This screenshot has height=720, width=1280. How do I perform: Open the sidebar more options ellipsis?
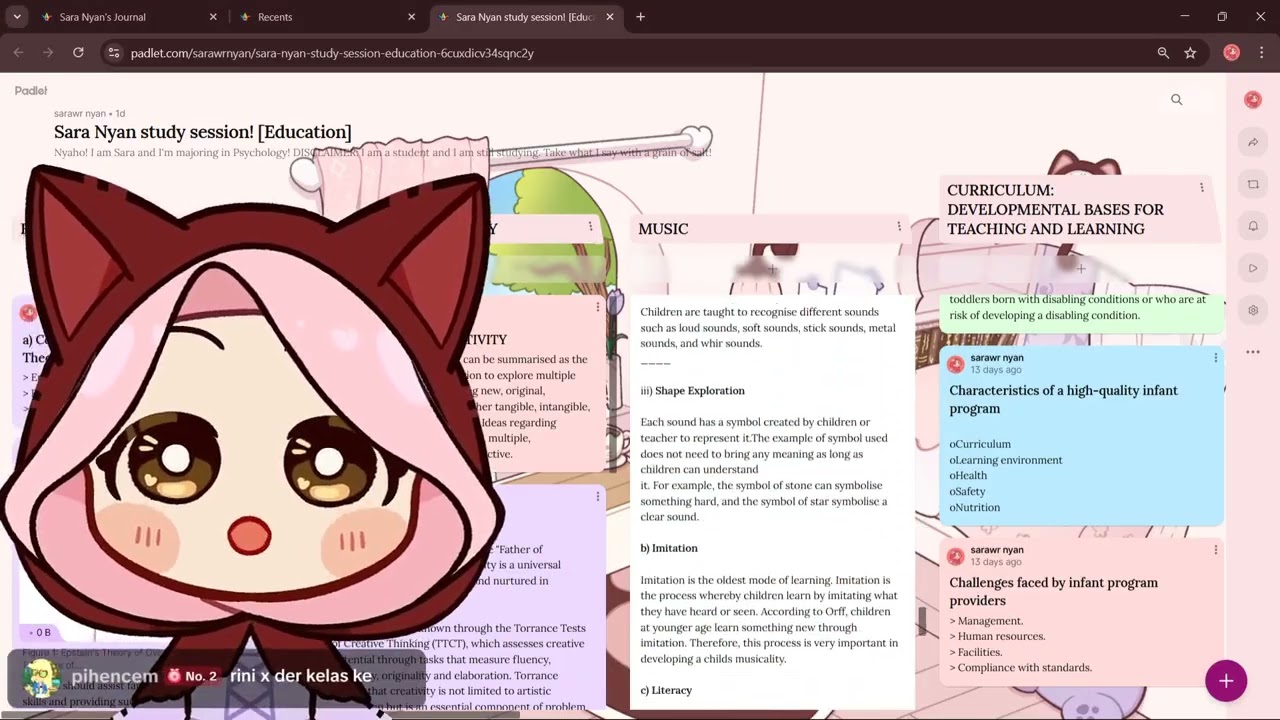click(x=1253, y=352)
